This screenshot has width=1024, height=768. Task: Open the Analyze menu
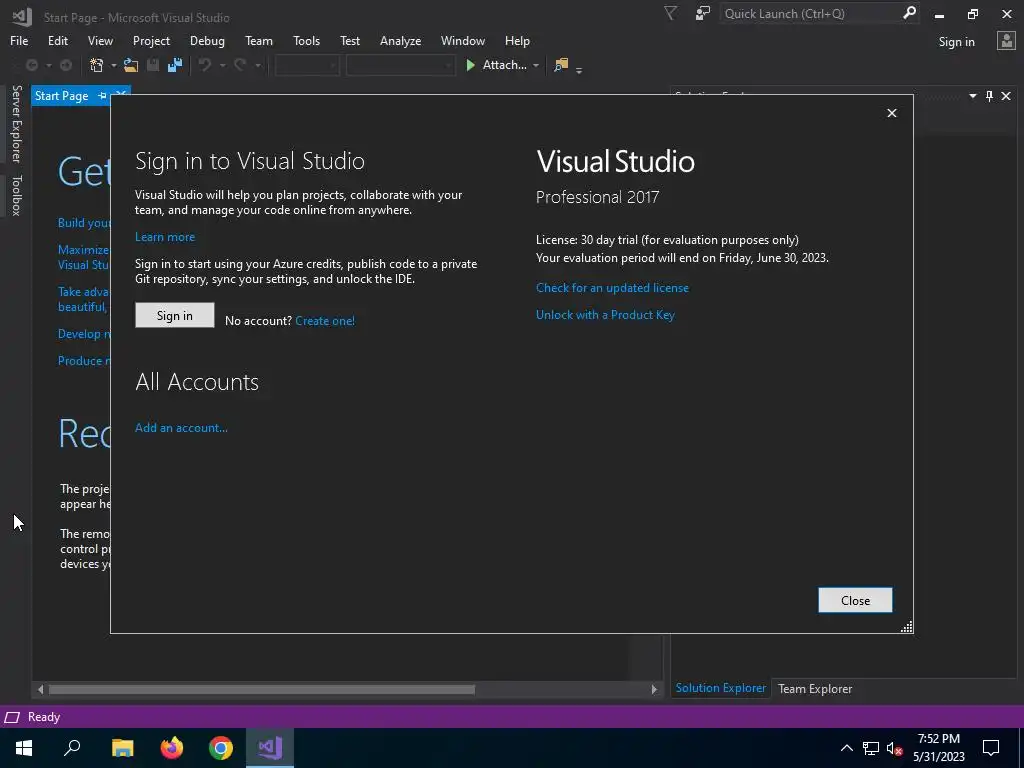400,40
